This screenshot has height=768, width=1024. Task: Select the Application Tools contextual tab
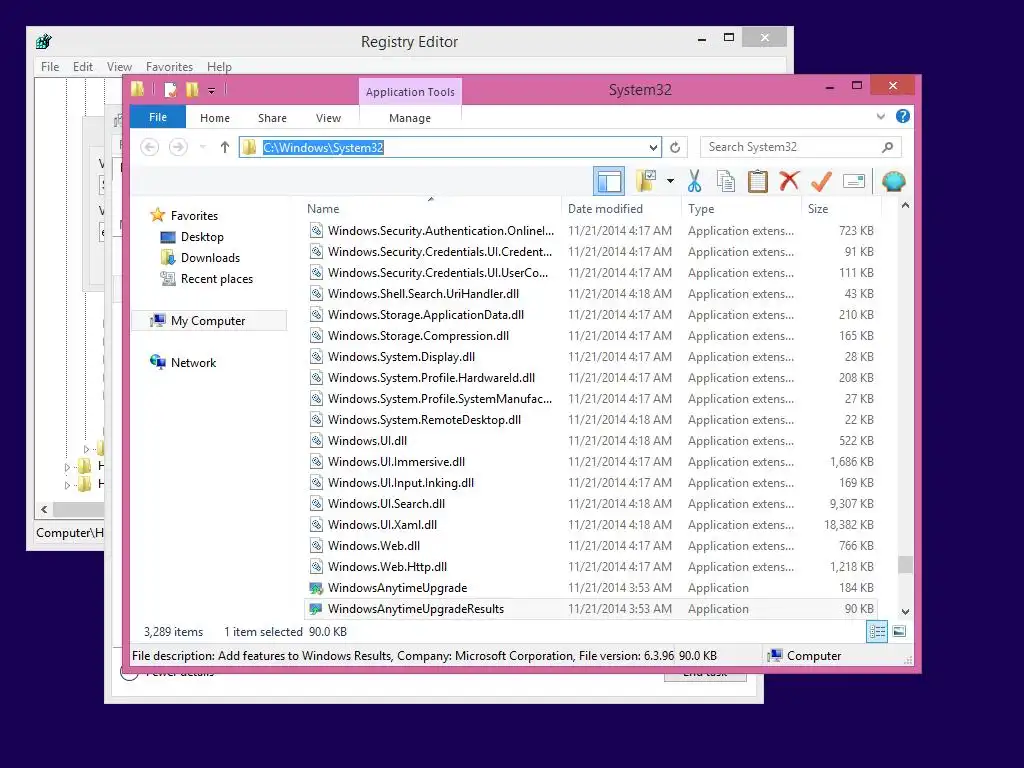tap(410, 92)
